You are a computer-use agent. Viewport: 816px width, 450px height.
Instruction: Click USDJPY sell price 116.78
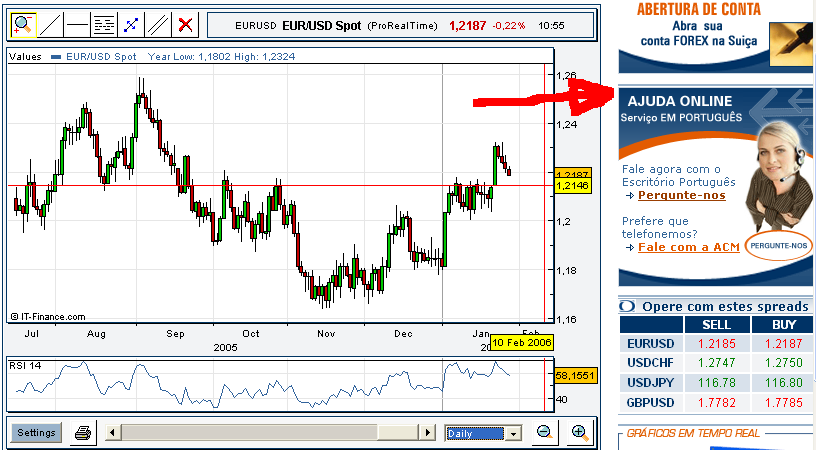tap(717, 383)
